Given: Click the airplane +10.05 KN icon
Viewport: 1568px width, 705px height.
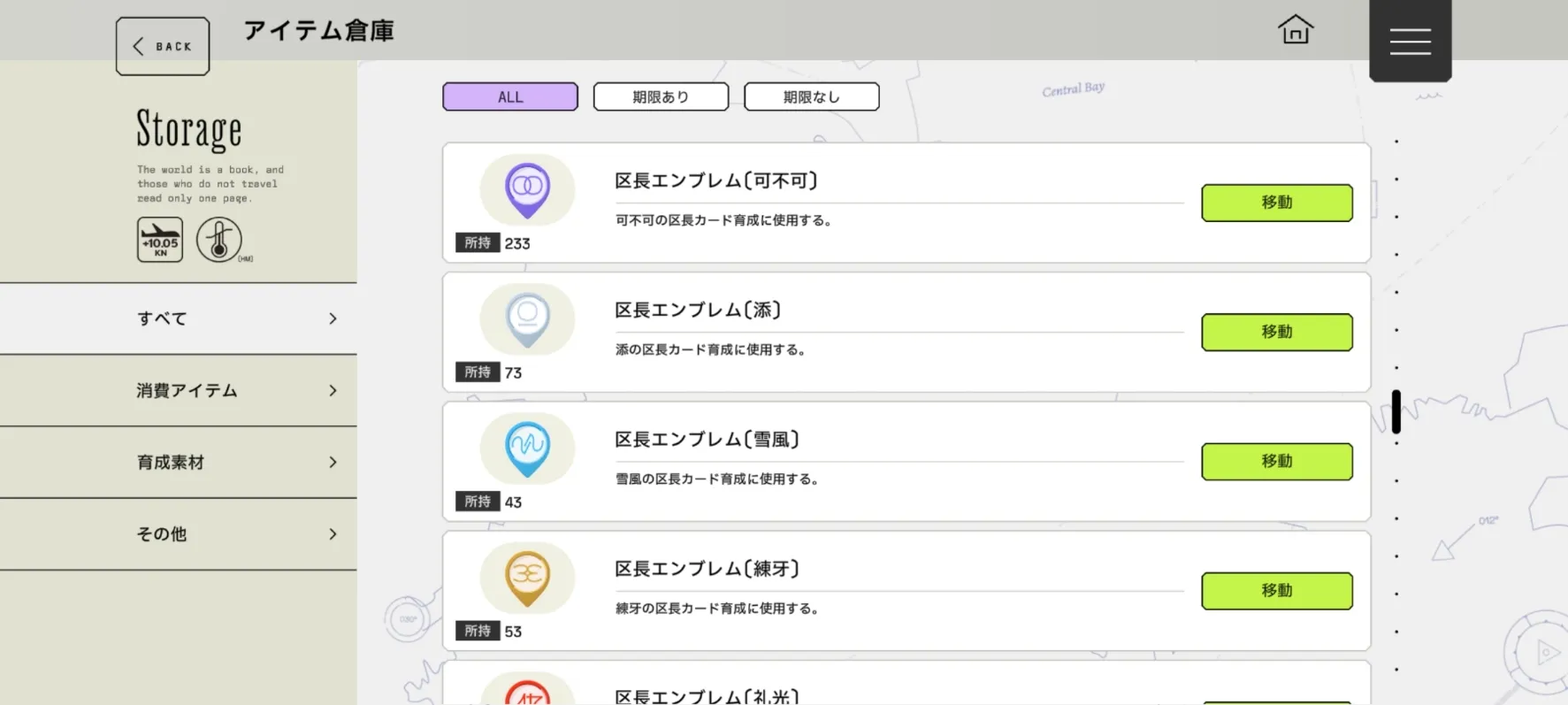Looking at the screenshot, I should [x=160, y=240].
